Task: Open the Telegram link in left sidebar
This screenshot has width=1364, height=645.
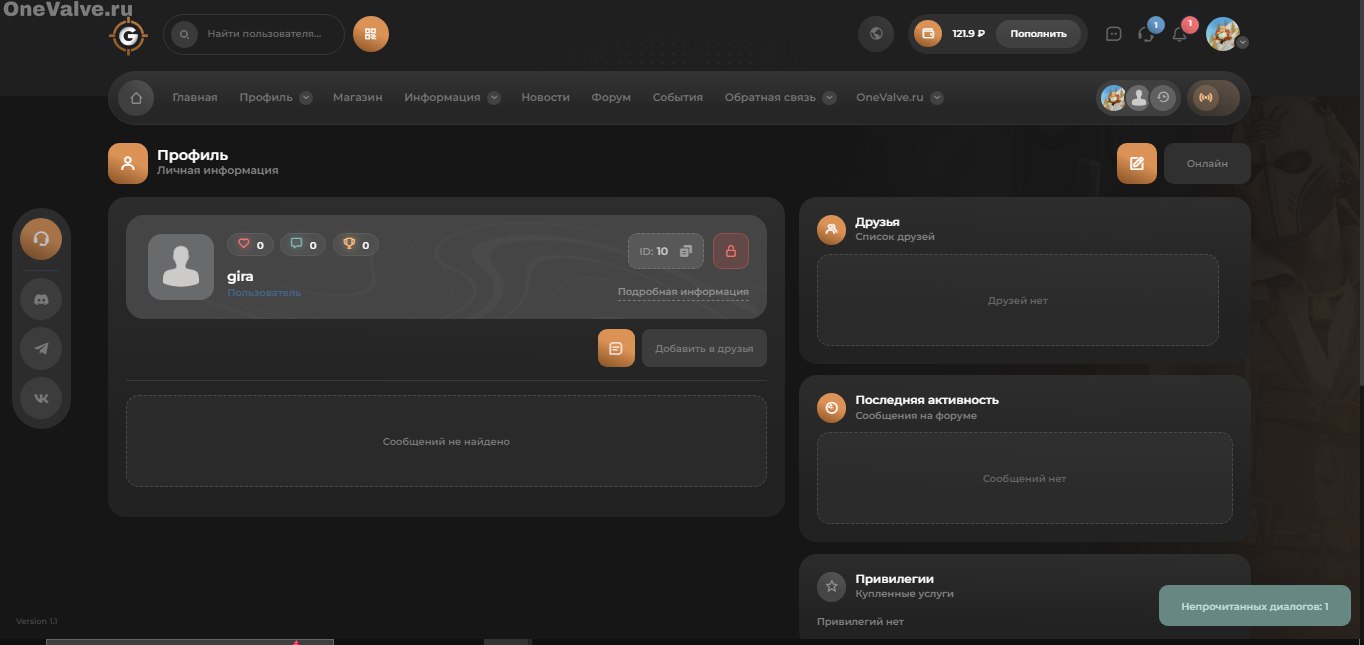Action: (x=41, y=348)
